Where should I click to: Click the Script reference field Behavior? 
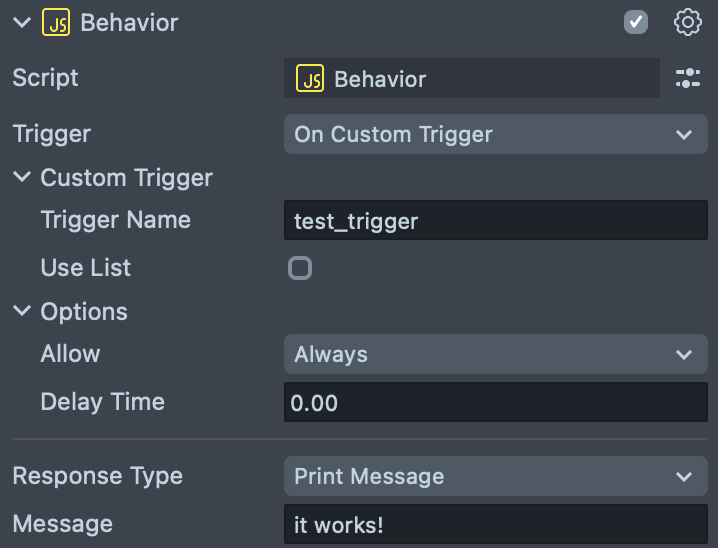pyautogui.click(x=470, y=79)
